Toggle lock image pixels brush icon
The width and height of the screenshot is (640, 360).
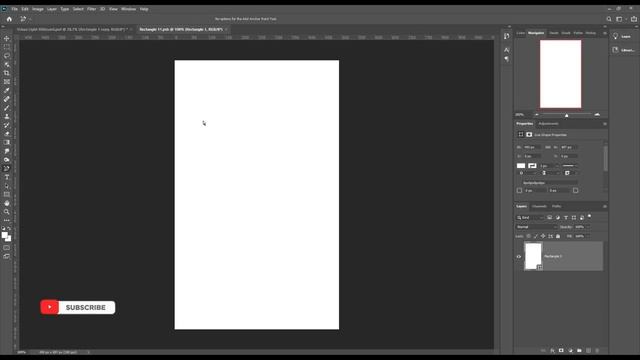pyautogui.click(x=536, y=236)
